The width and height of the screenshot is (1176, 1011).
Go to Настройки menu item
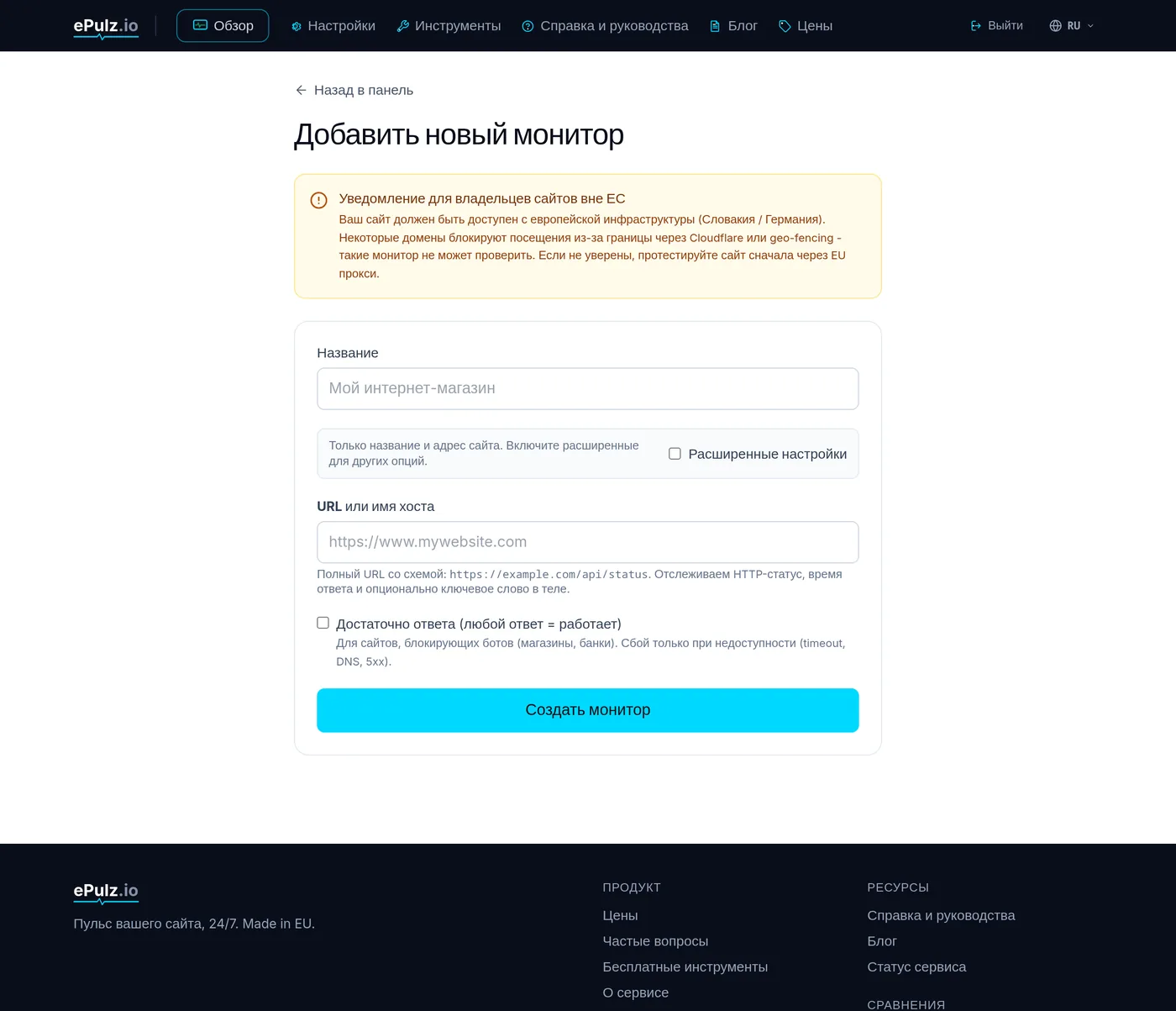333,26
